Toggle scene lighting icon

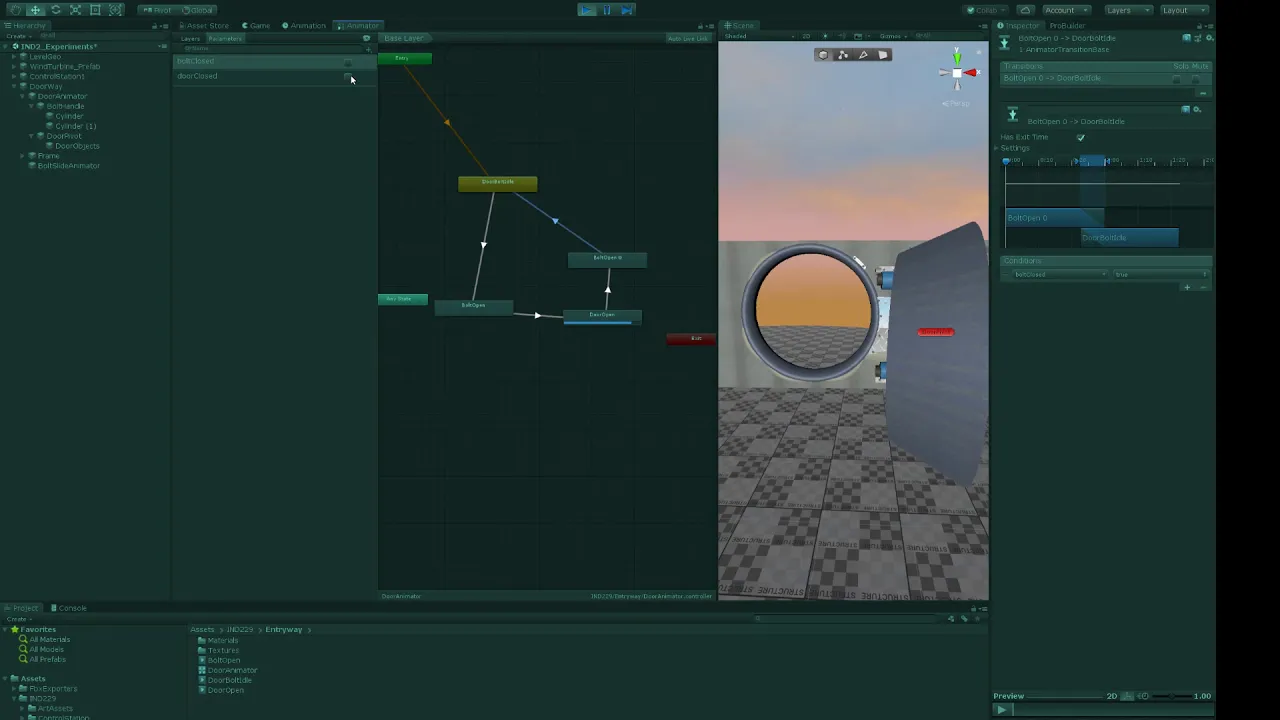click(825, 36)
